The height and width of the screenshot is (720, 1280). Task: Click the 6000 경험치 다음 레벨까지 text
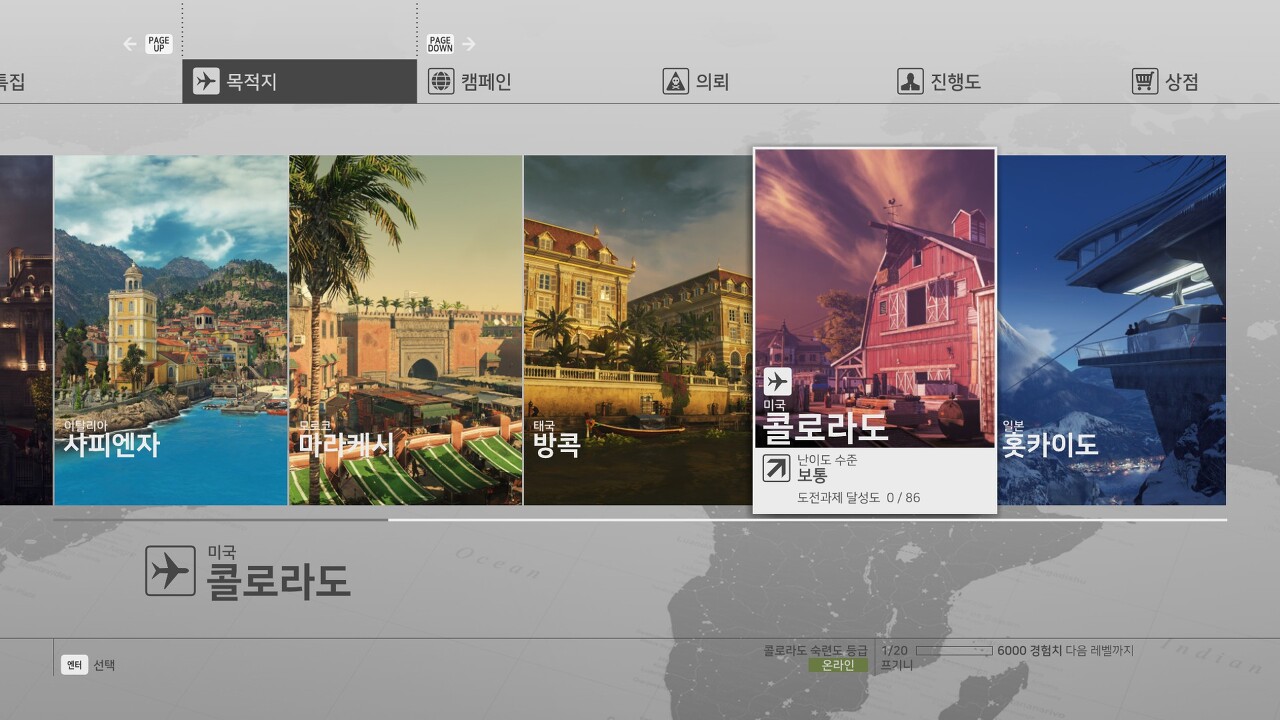pyautogui.click(x=1065, y=651)
